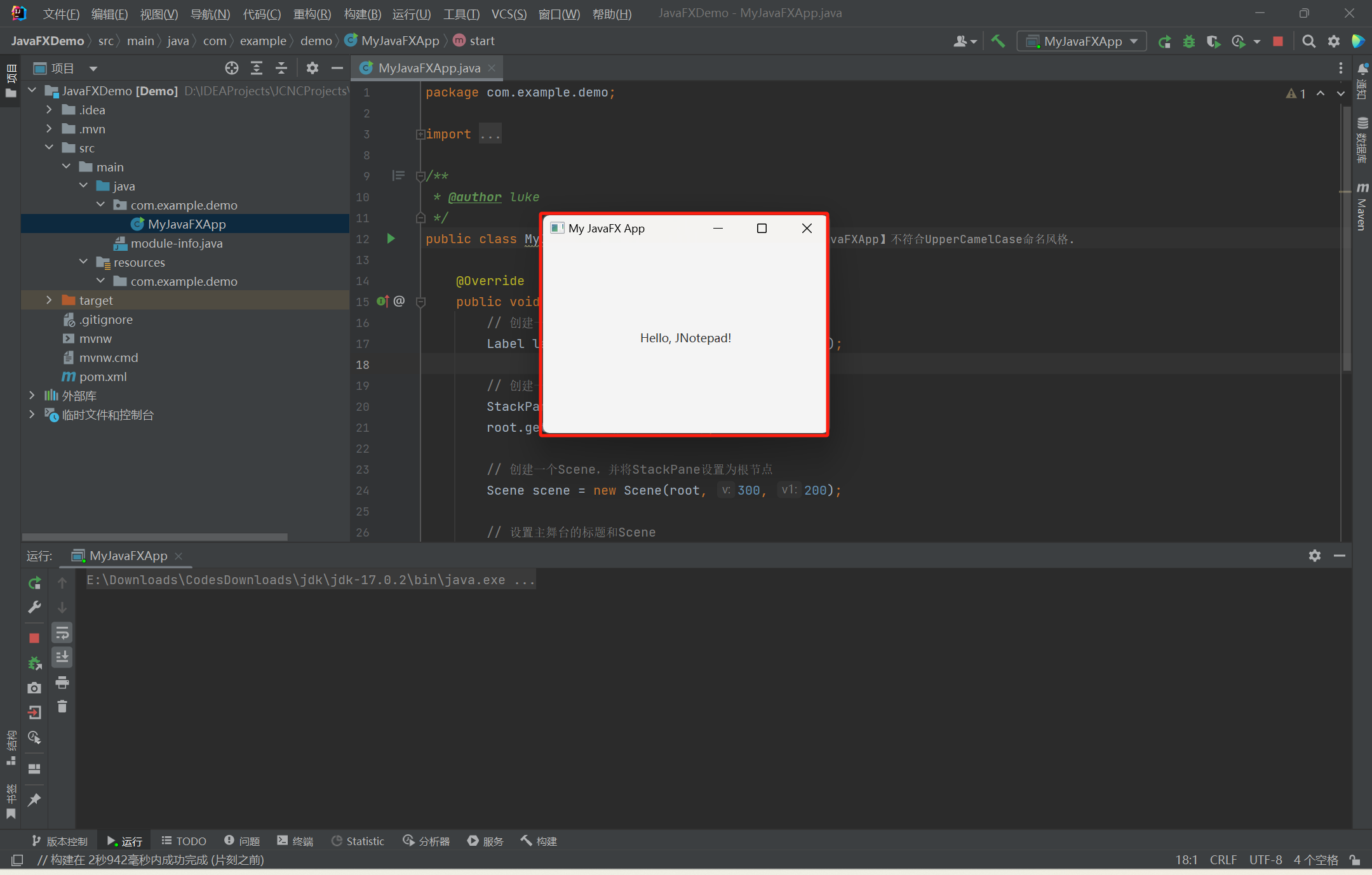Click Rerun MyJavaFXApp icon in run panel
The width and height of the screenshot is (1372, 875).
pyautogui.click(x=35, y=583)
